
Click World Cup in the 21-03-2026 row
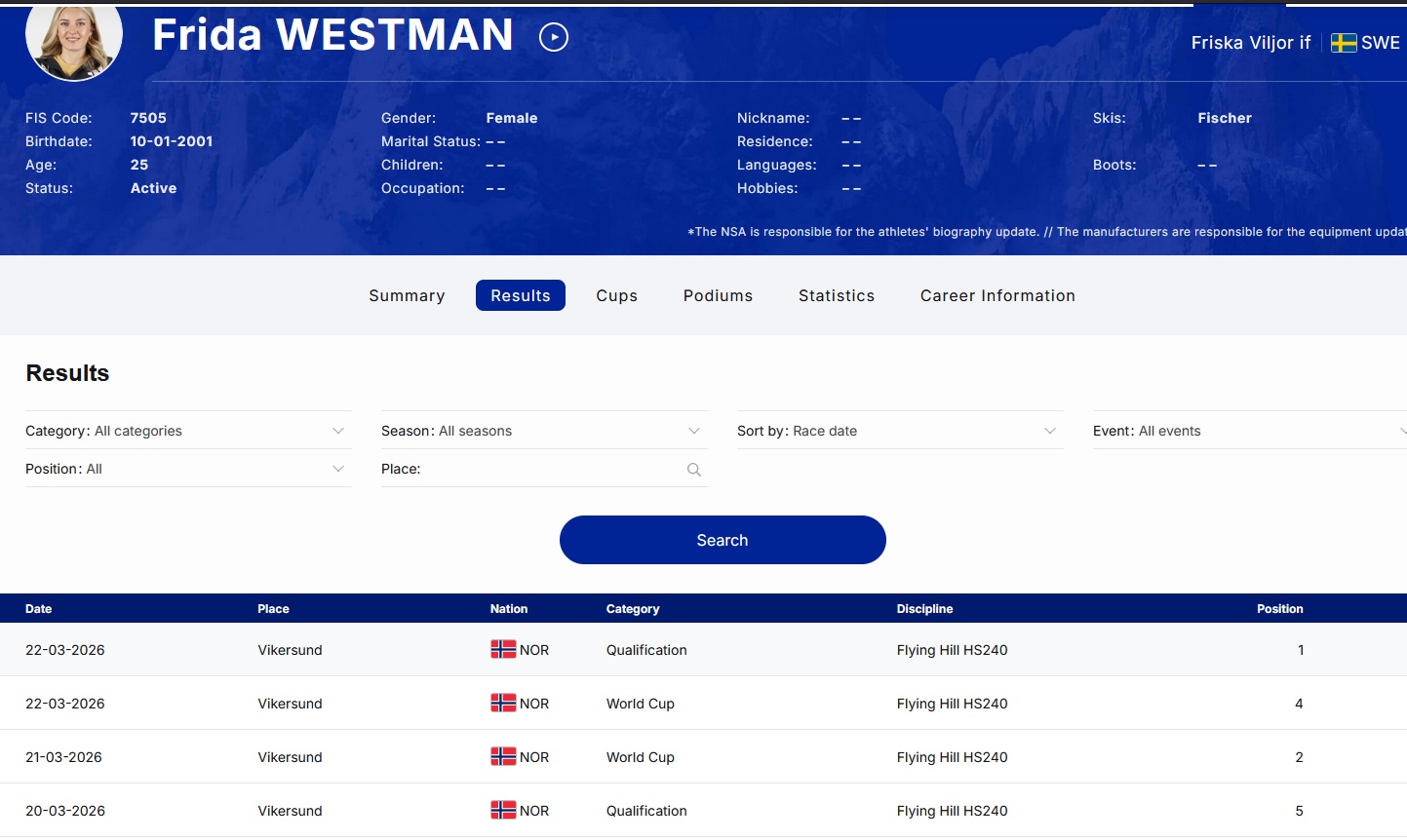(641, 757)
